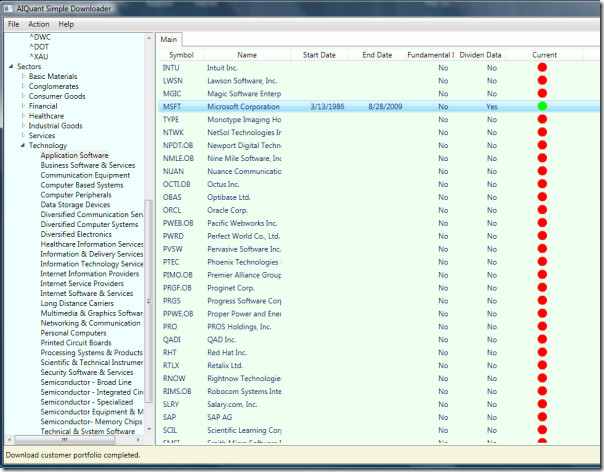
Task: Sort by the End Date column header
Action: pos(377,55)
